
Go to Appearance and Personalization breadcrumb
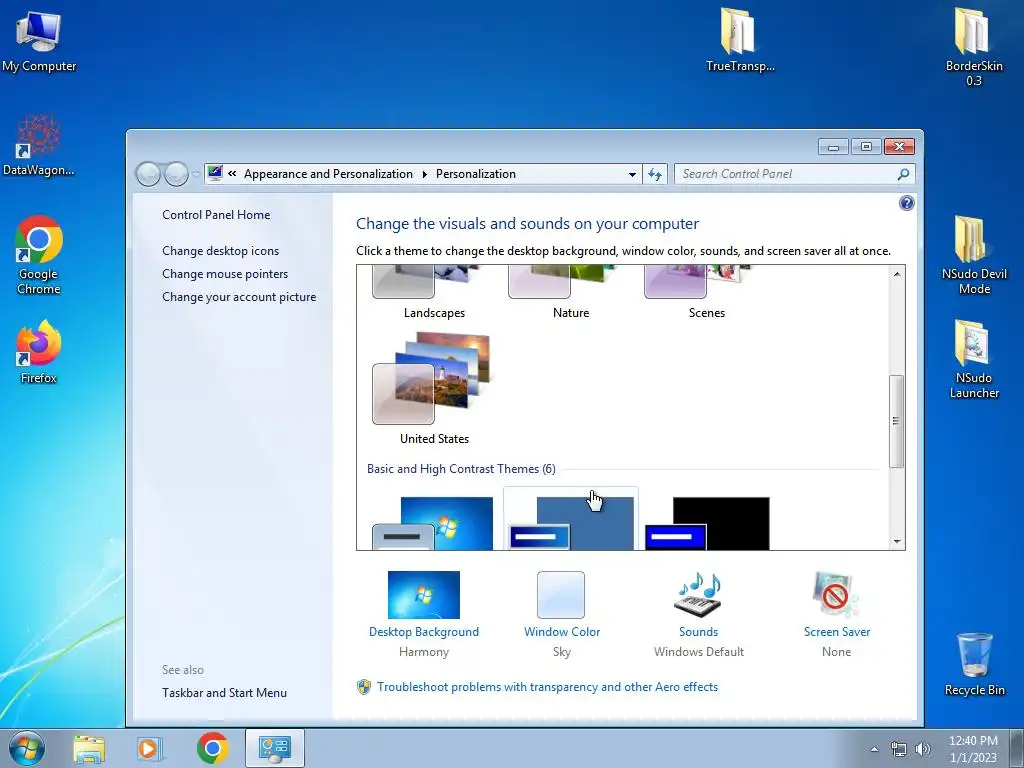point(328,174)
